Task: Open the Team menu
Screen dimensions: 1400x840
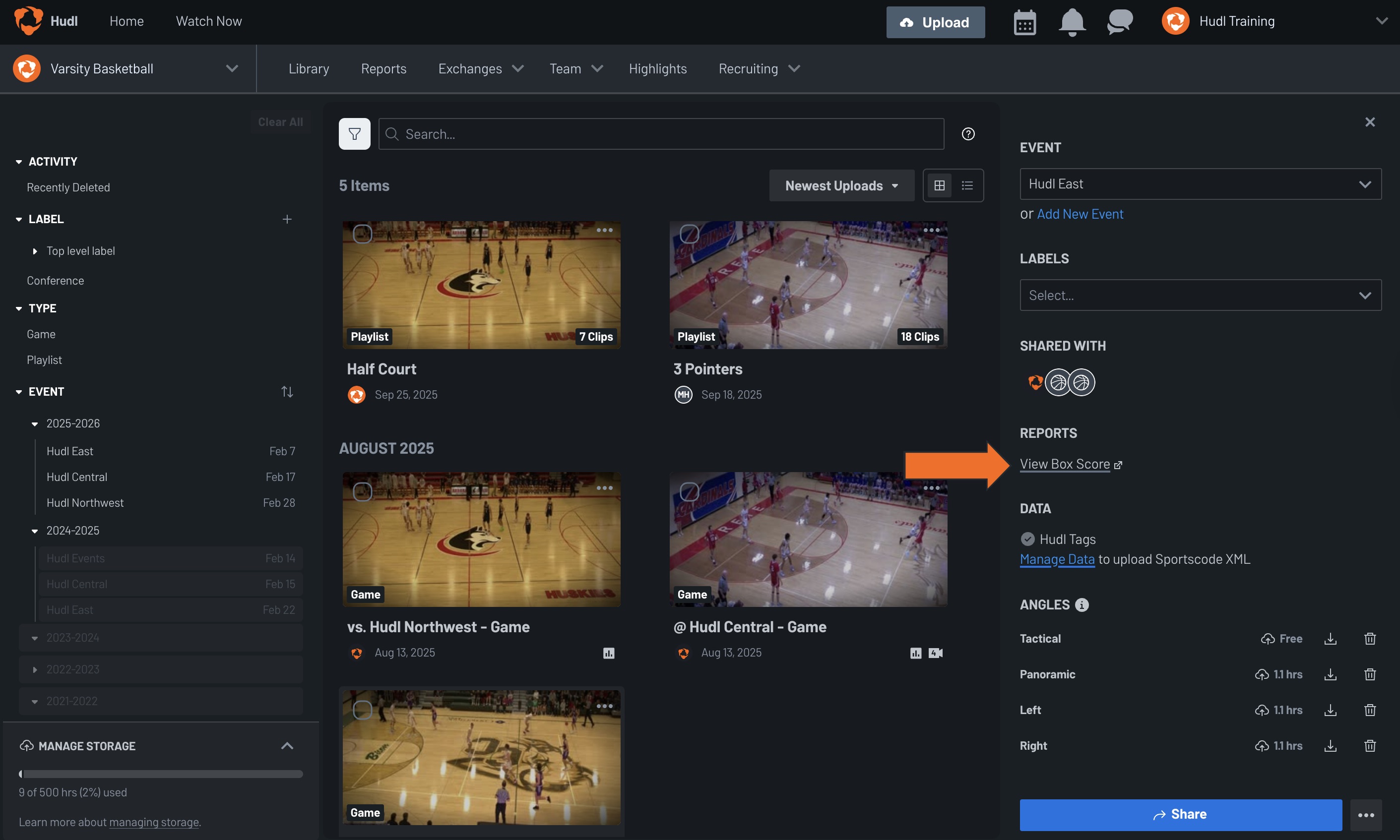Action: (576, 68)
